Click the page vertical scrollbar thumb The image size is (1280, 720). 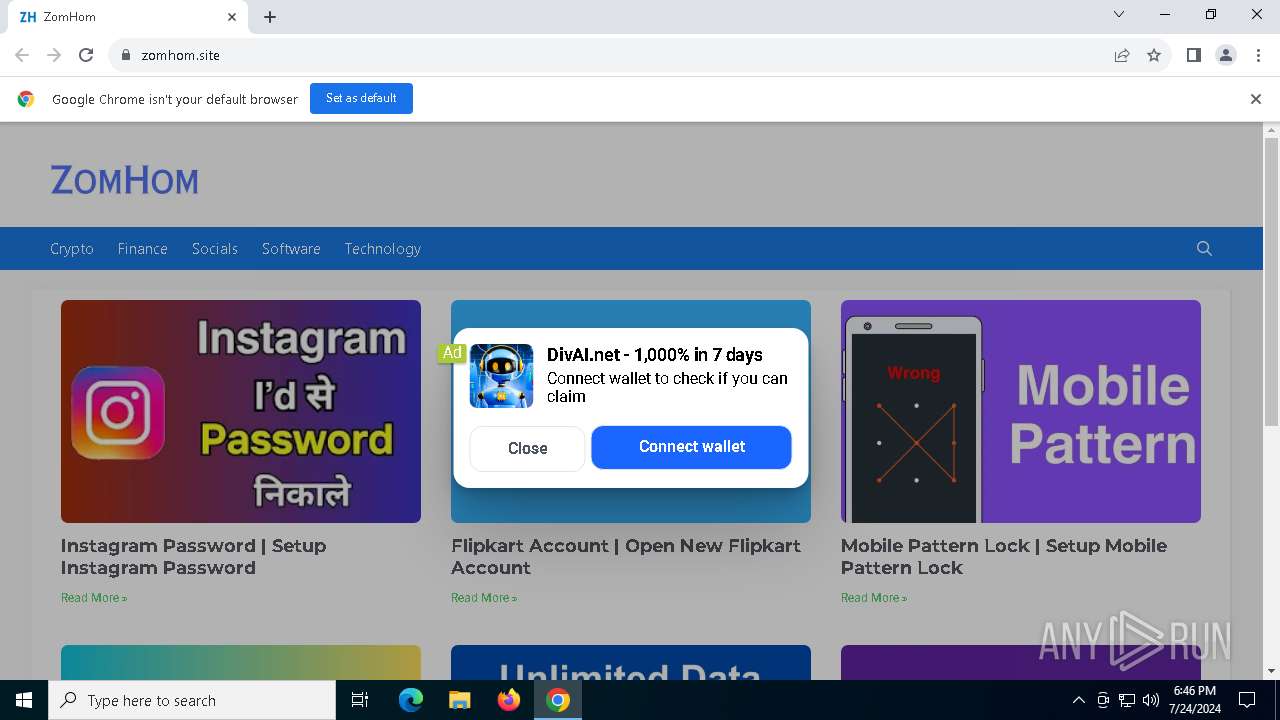(1271, 282)
